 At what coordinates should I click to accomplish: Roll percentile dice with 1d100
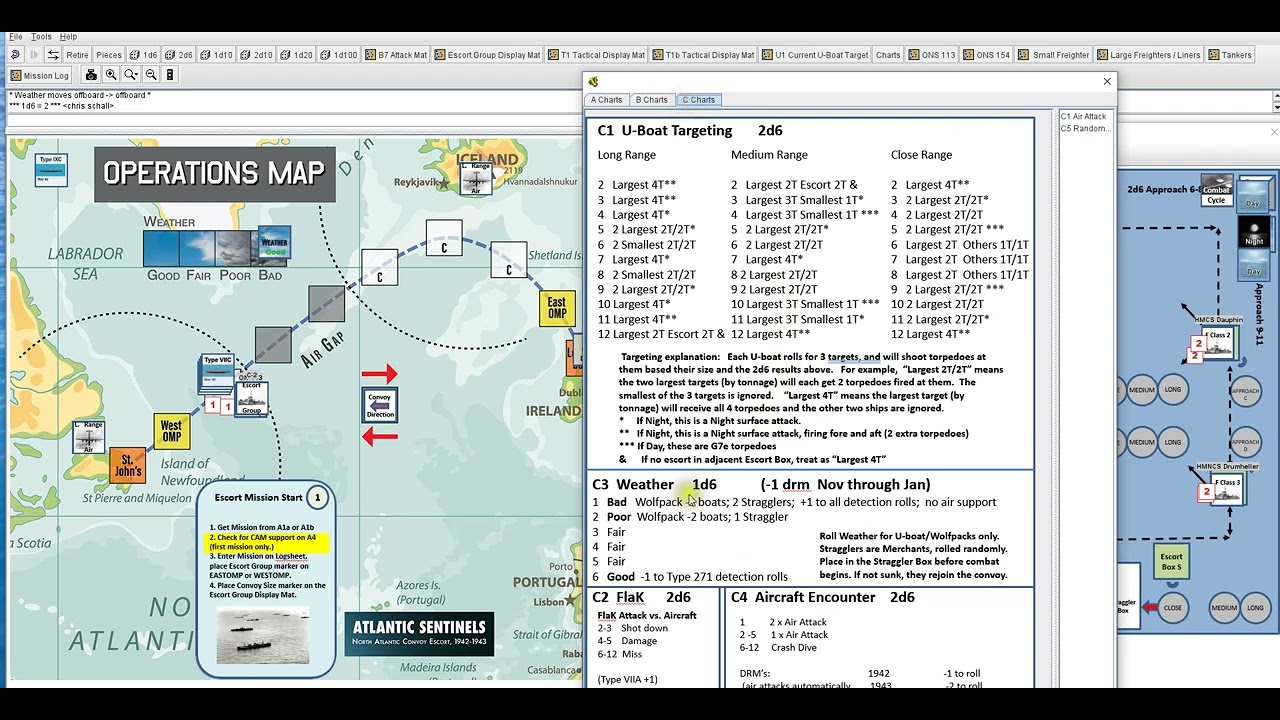[x=339, y=55]
